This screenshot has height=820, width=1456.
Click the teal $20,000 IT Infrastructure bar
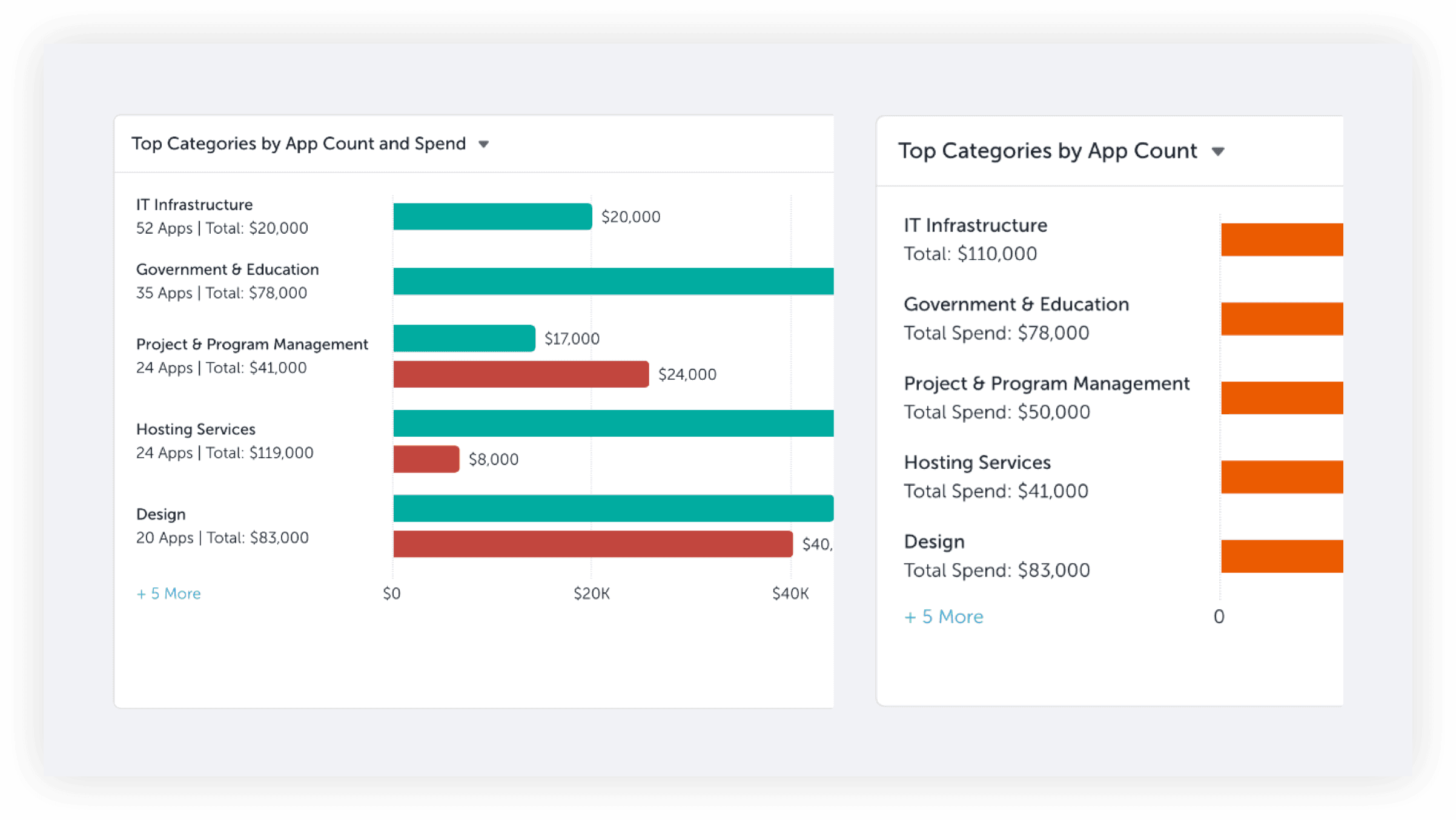(x=492, y=216)
